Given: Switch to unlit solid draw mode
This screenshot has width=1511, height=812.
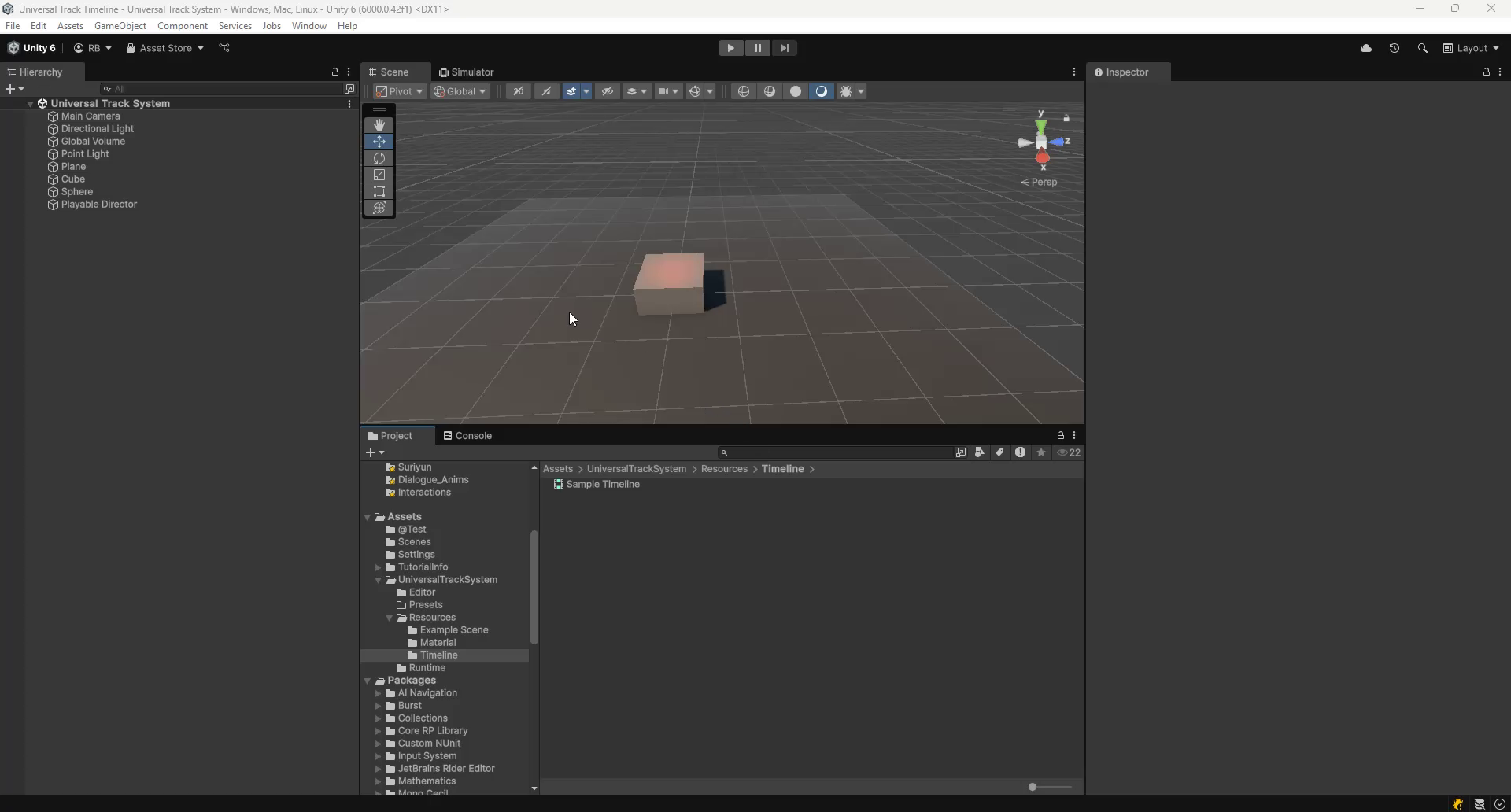Looking at the screenshot, I should click(796, 91).
